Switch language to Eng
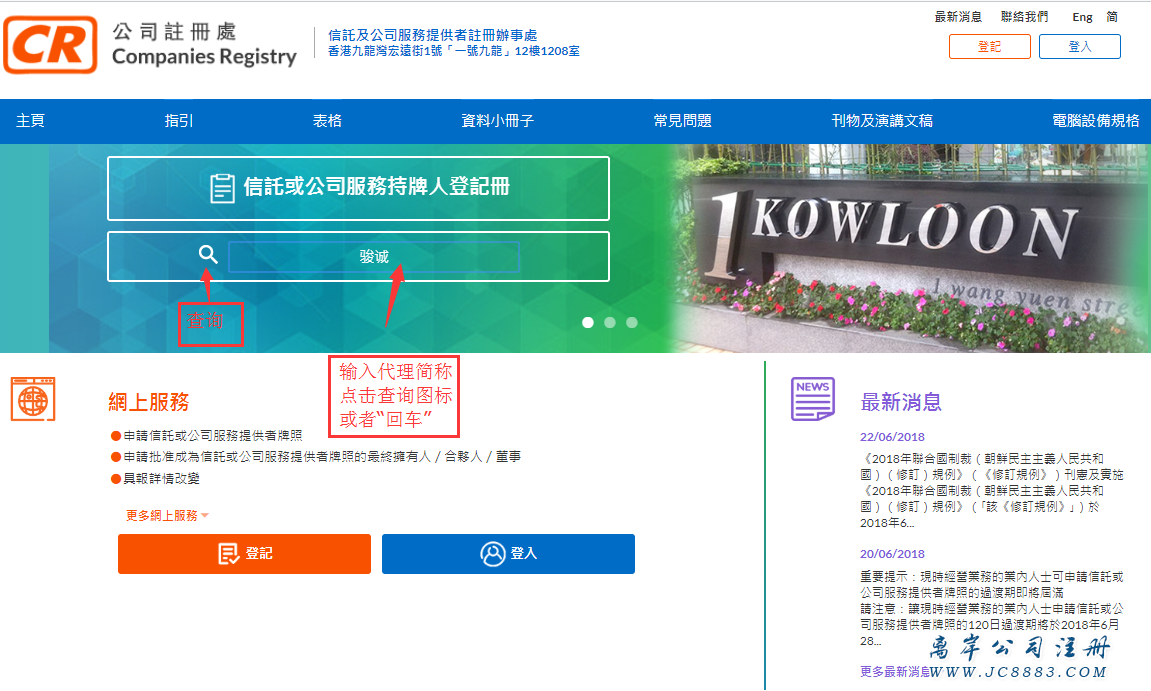Image resolution: width=1151 pixels, height=691 pixels. [x=1082, y=17]
